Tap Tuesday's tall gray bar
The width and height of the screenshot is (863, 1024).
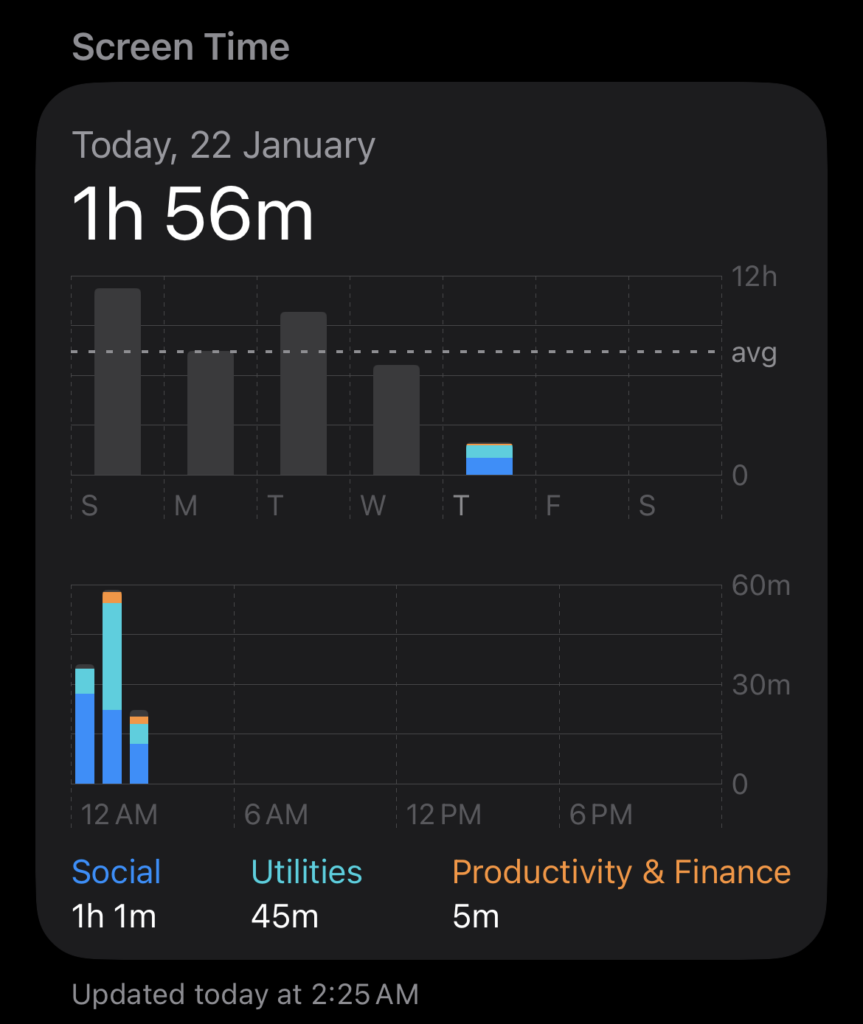(303, 394)
